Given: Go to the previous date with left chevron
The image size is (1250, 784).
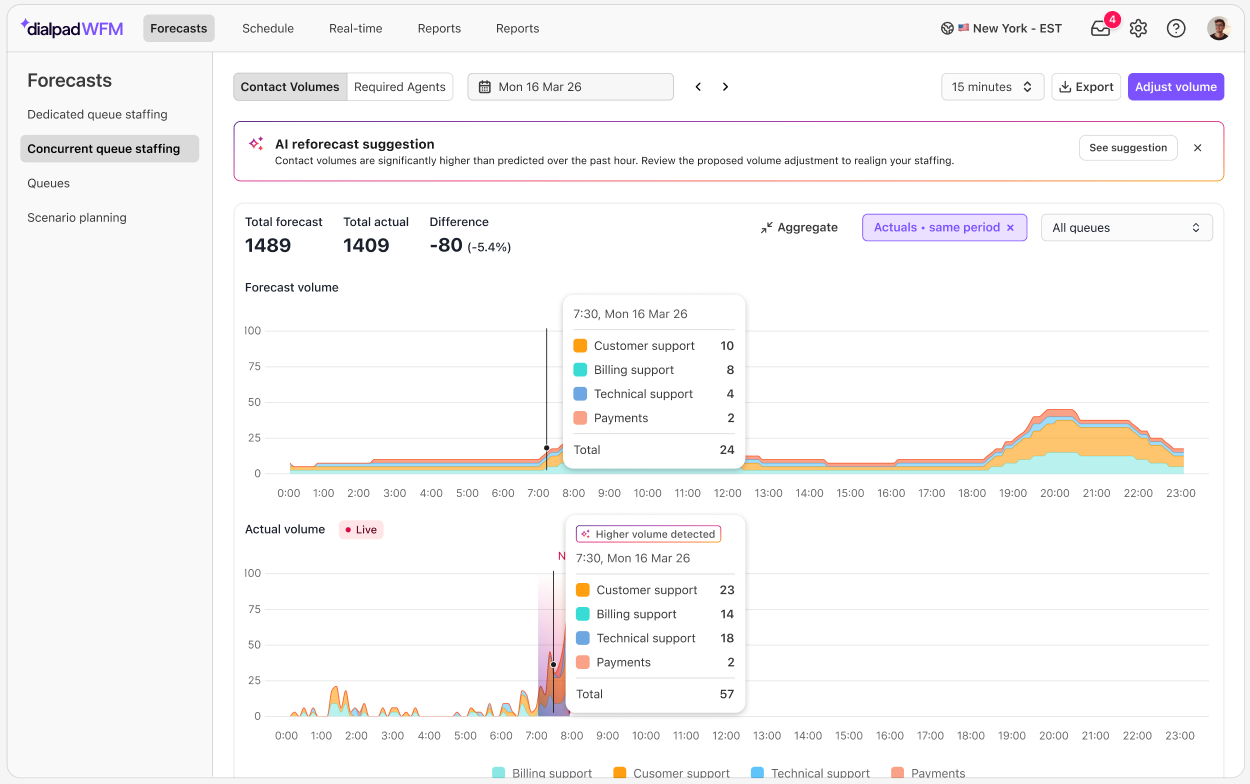Looking at the screenshot, I should pyautogui.click(x=698, y=87).
